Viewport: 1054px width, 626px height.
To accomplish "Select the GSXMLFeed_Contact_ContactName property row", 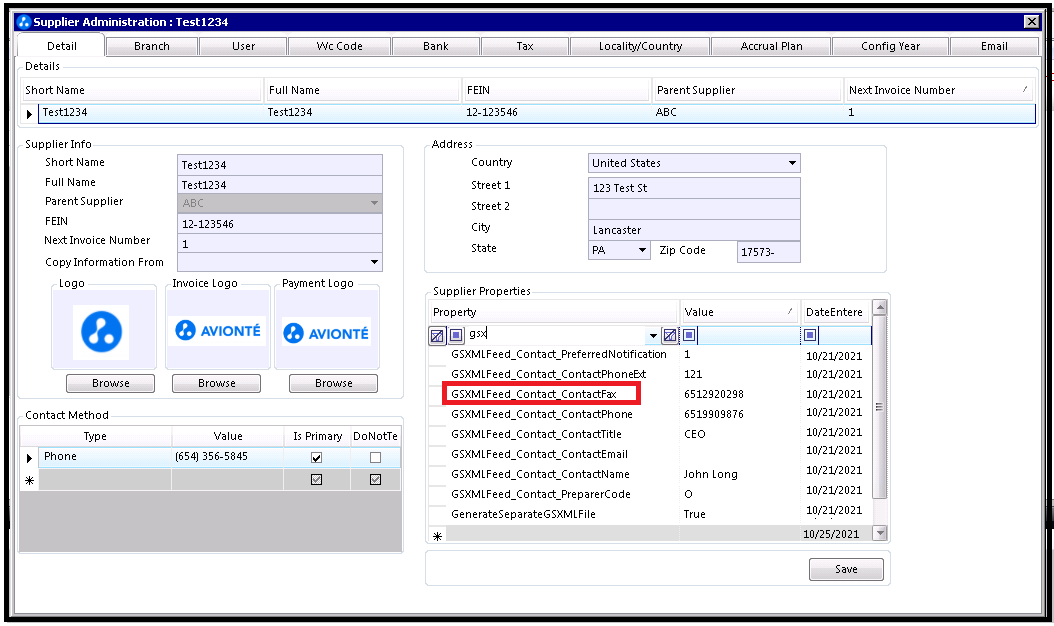I will pyautogui.click(x=650, y=474).
